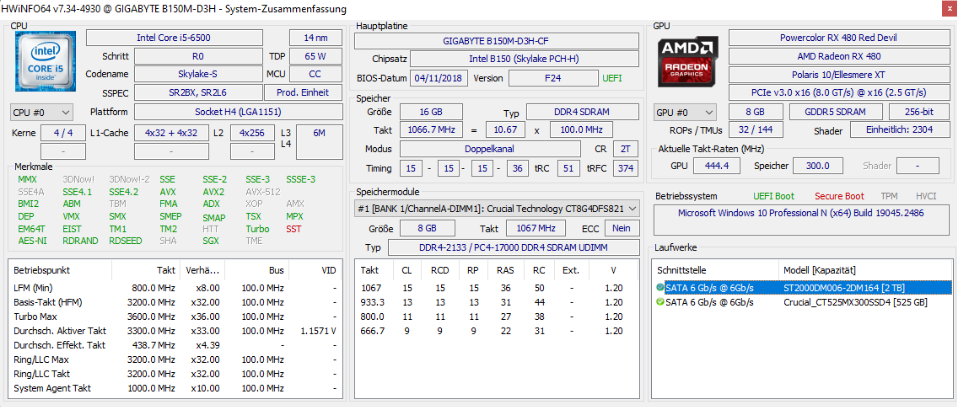The image size is (957, 407).
Task: Click the 256-bit bus width field
Action: (918, 112)
